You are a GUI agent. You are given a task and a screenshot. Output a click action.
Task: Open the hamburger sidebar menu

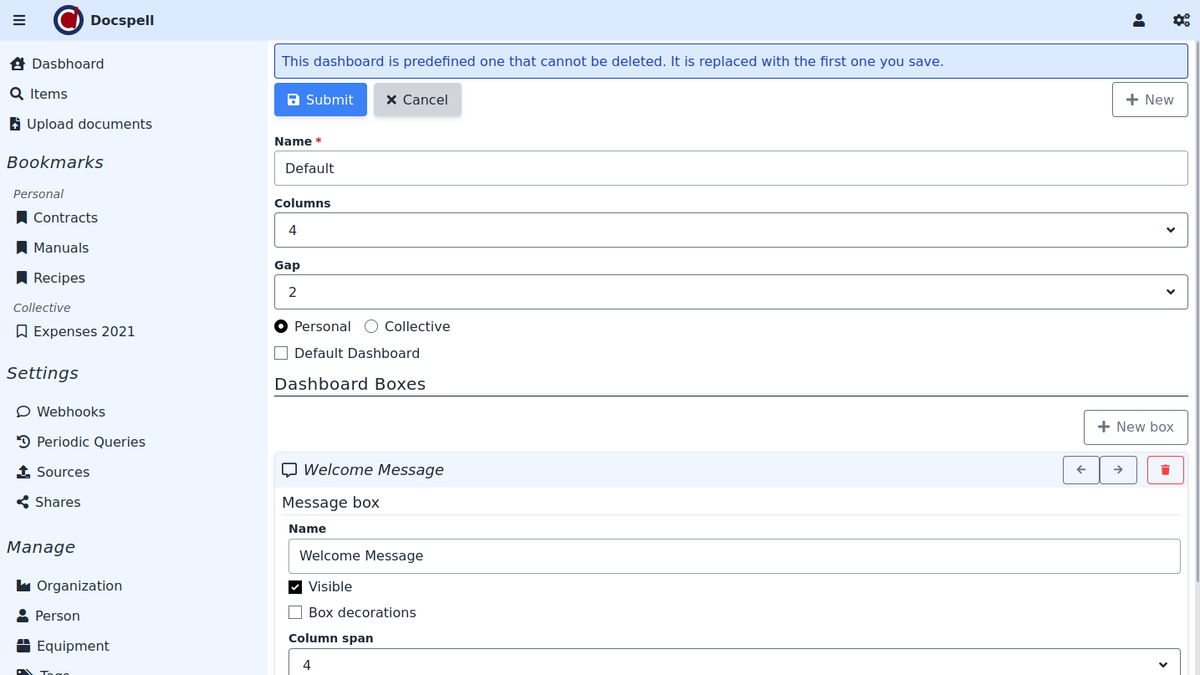19,20
